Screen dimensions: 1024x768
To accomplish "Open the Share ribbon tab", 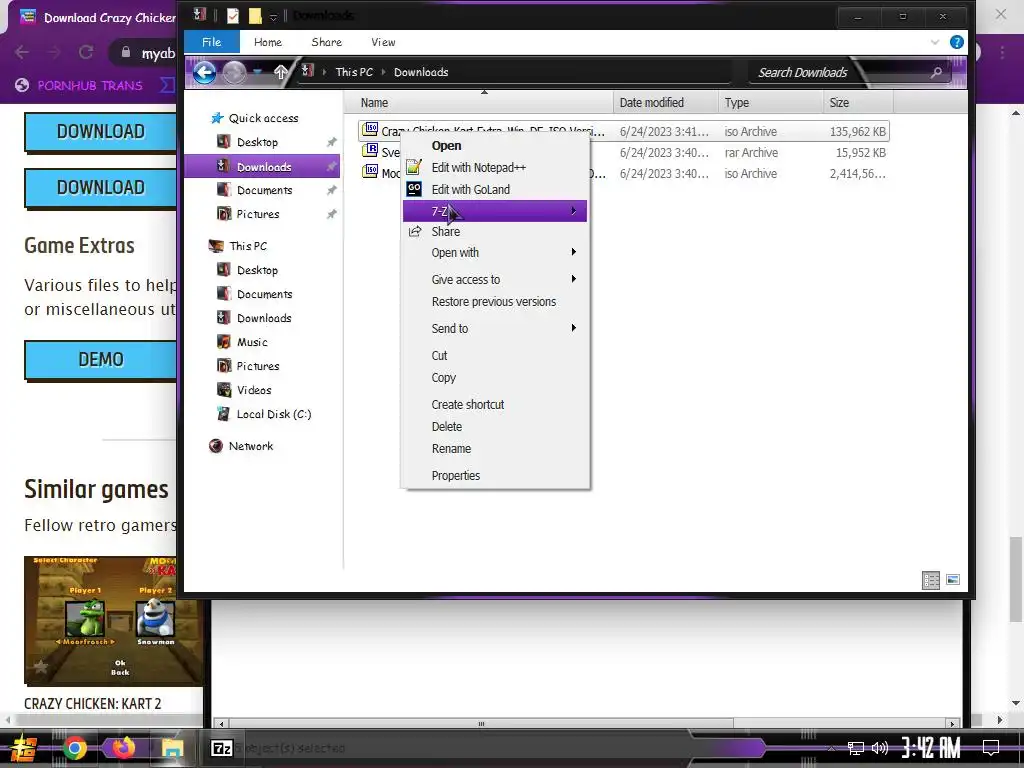I will (327, 42).
